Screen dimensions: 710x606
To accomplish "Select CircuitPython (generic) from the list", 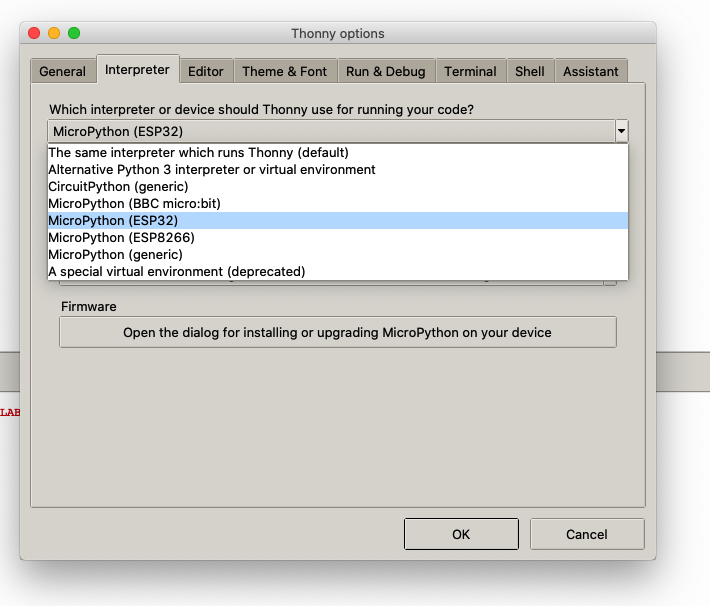I will click(x=338, y=187).
